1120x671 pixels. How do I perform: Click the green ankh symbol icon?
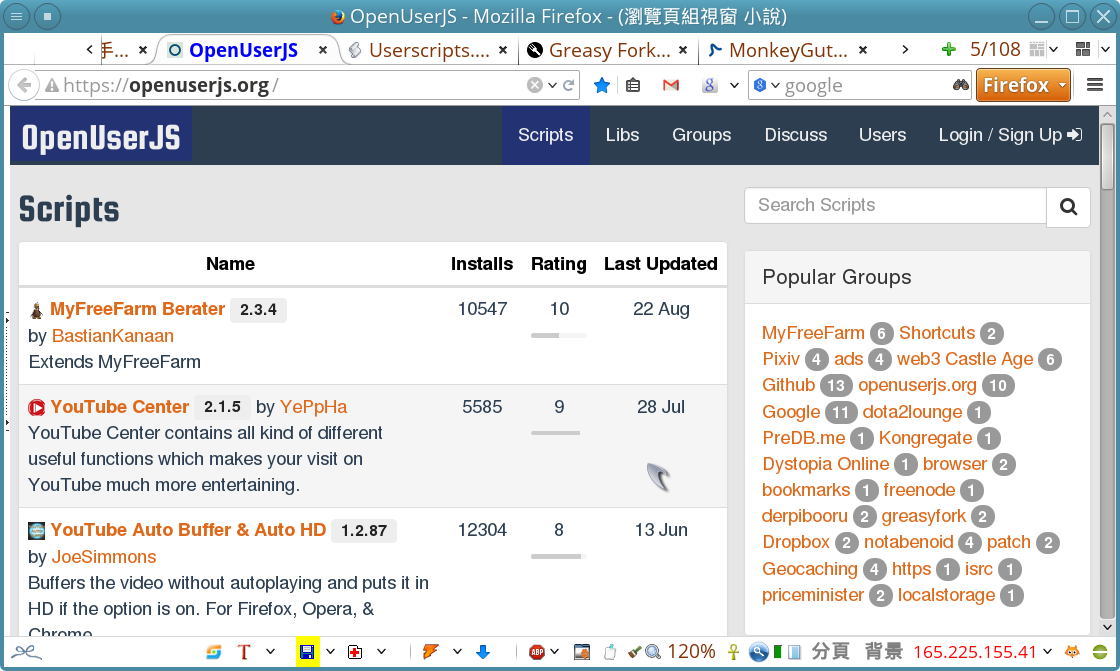pos(733,652)
